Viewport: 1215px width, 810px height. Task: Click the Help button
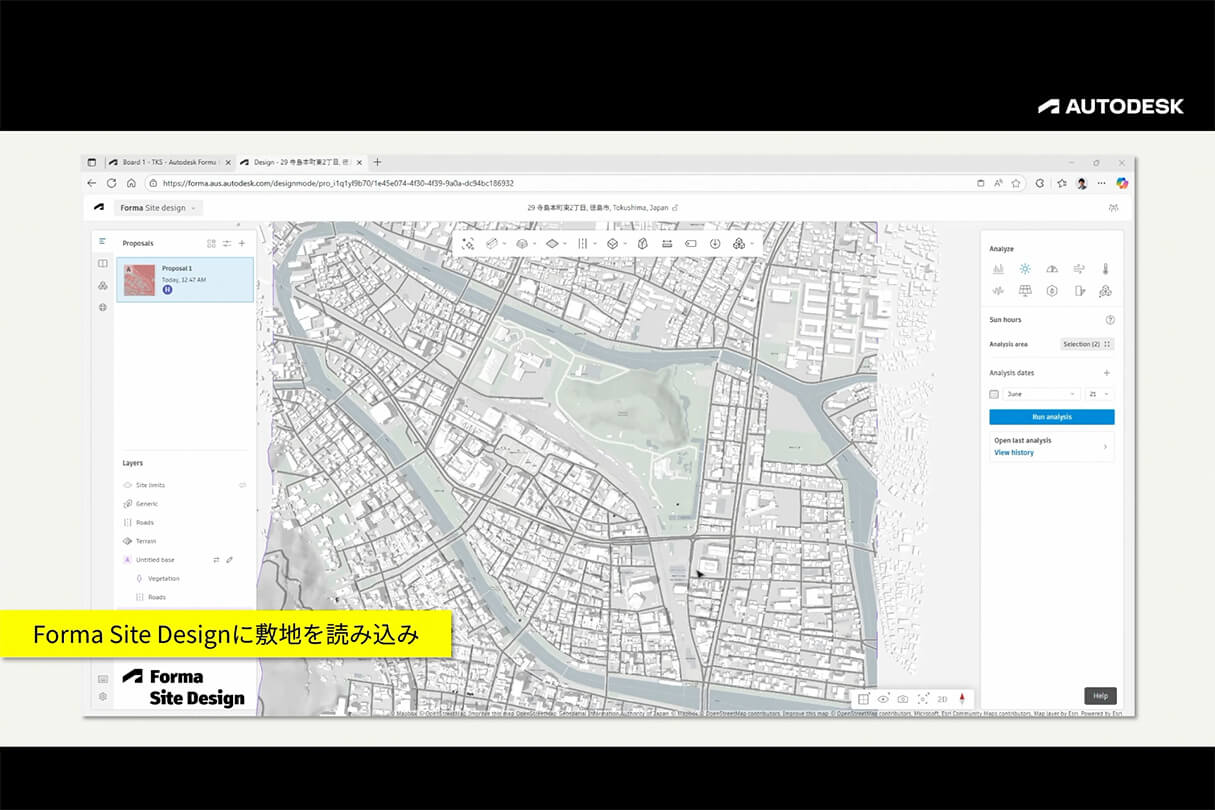click(1100, 696)
